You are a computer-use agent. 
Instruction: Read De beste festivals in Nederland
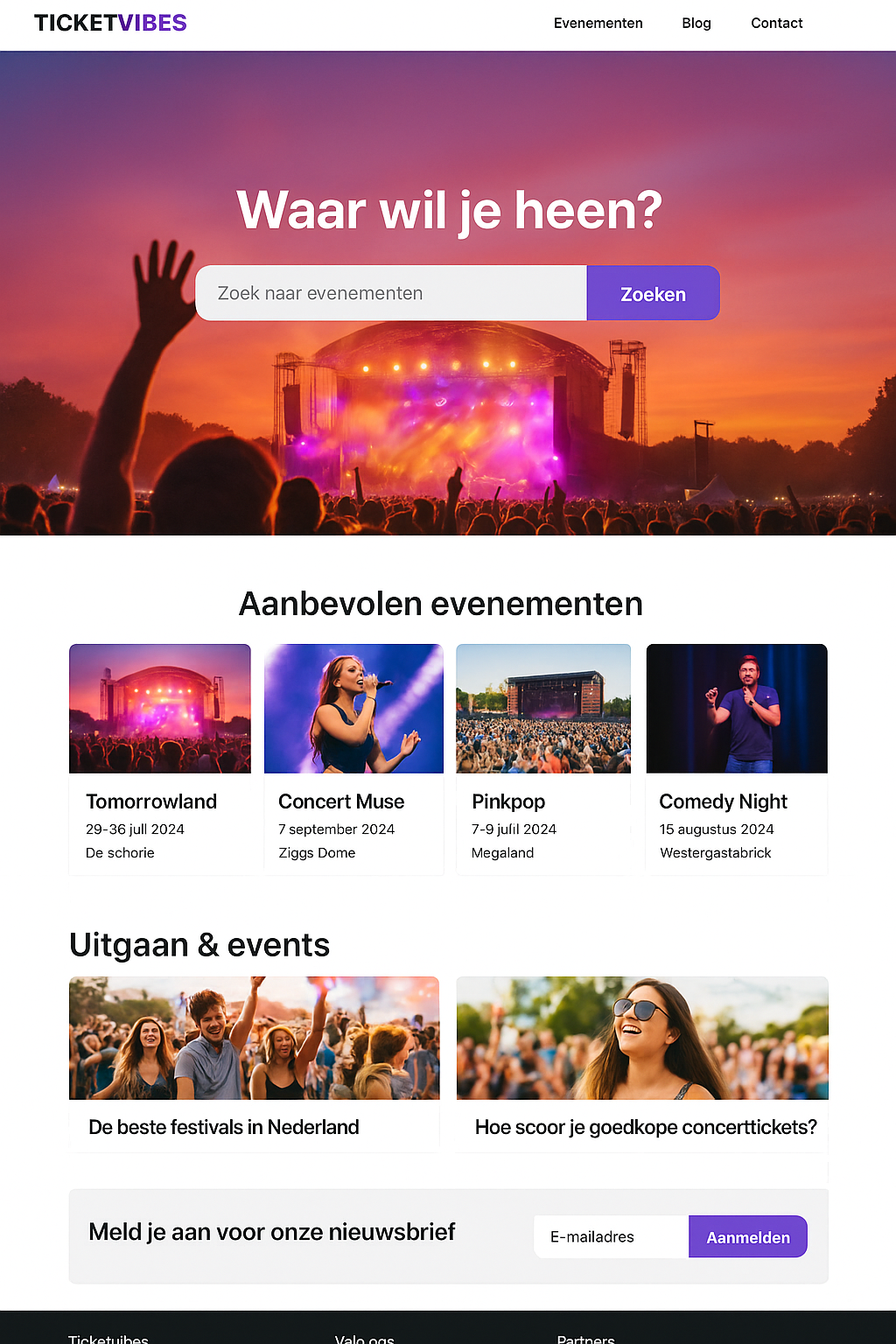click(x=224, y=1127)
